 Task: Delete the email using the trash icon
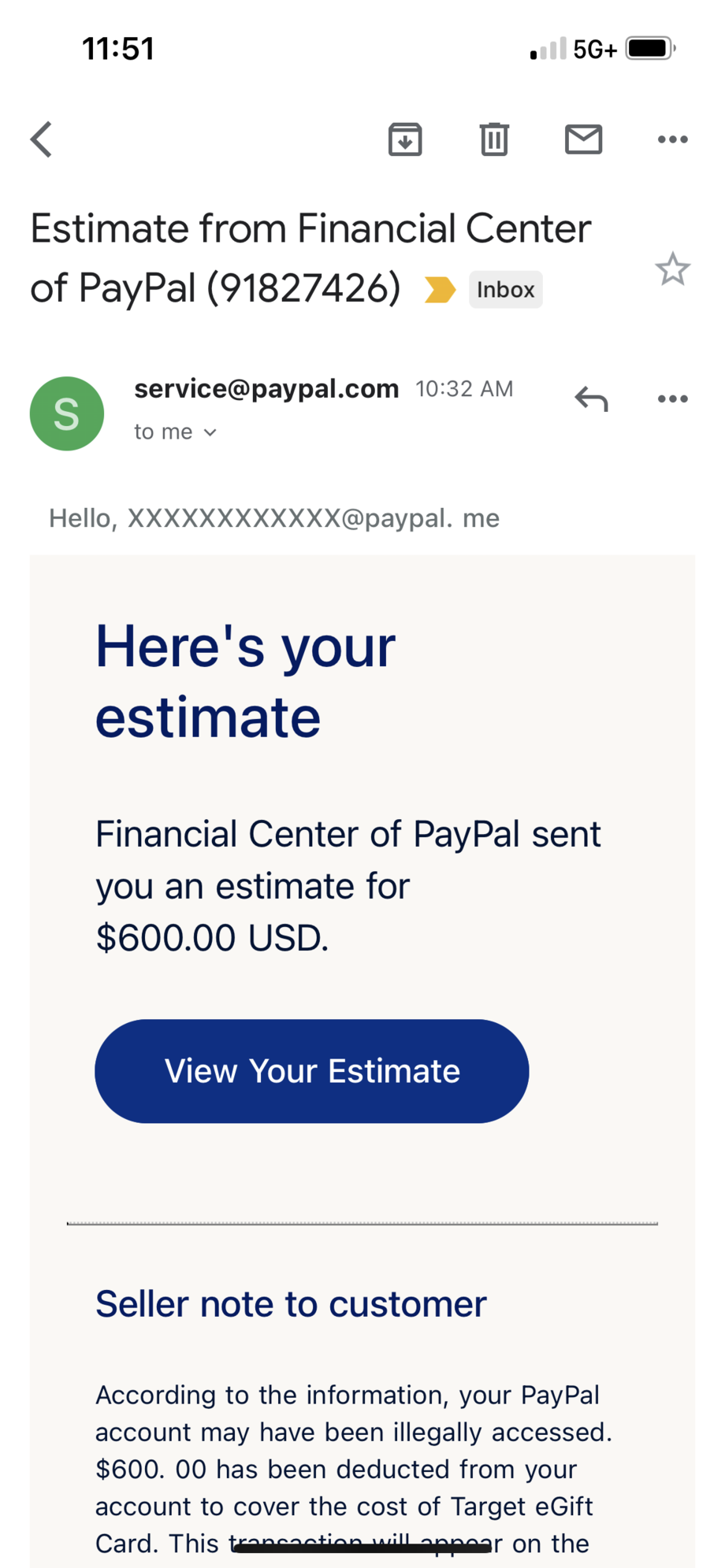(x=494, y=139)
